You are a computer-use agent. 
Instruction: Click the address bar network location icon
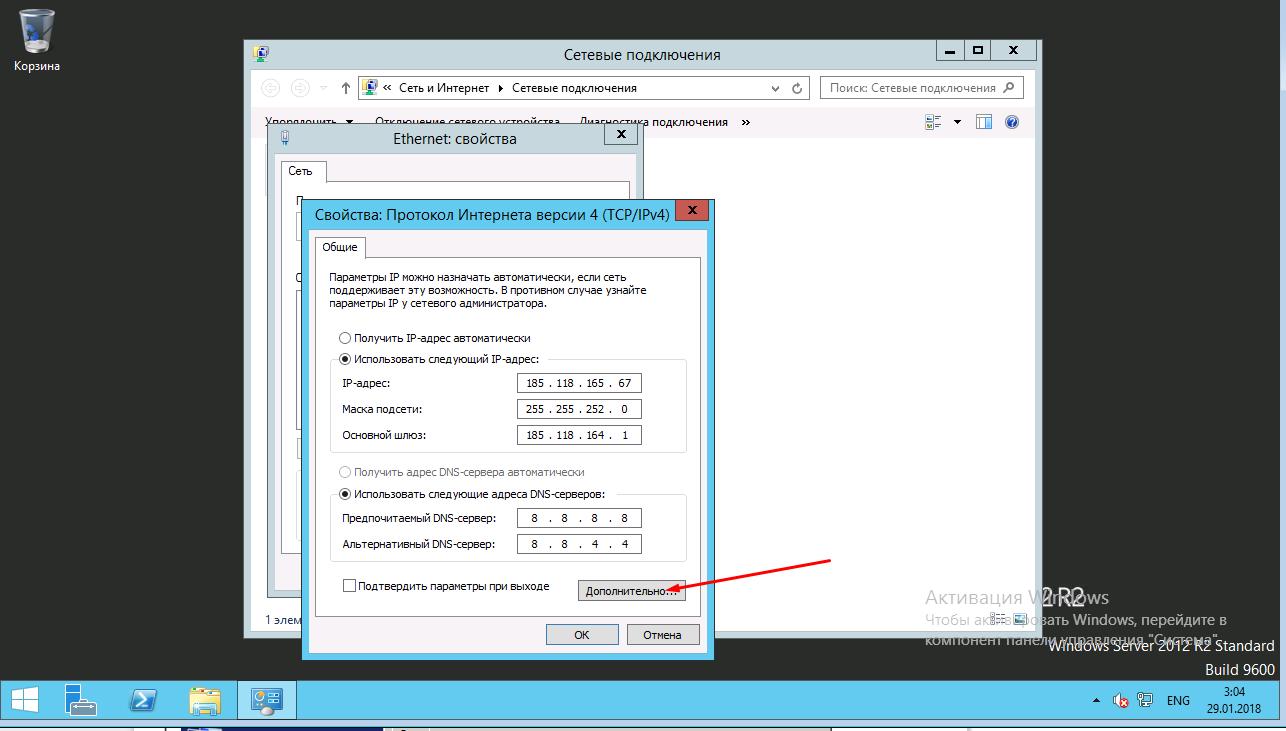point(369,88)
